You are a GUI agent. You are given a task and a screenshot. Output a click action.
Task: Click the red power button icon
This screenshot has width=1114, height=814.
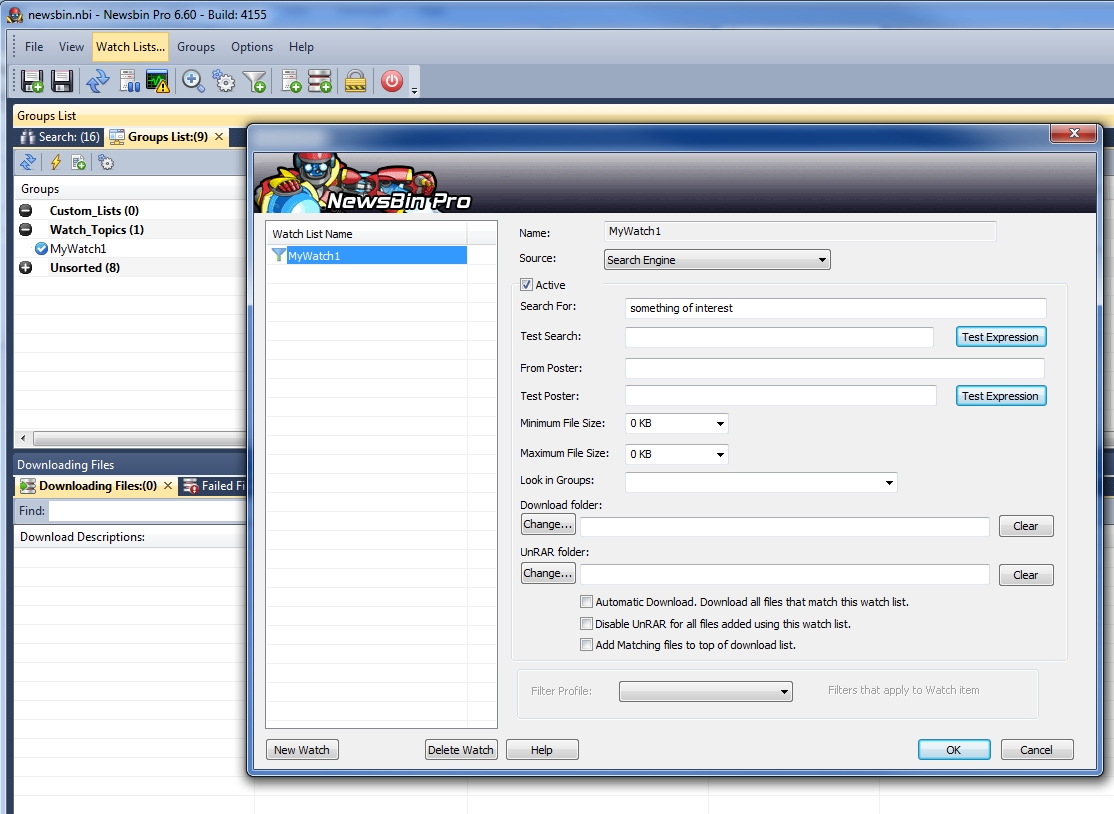391,82
